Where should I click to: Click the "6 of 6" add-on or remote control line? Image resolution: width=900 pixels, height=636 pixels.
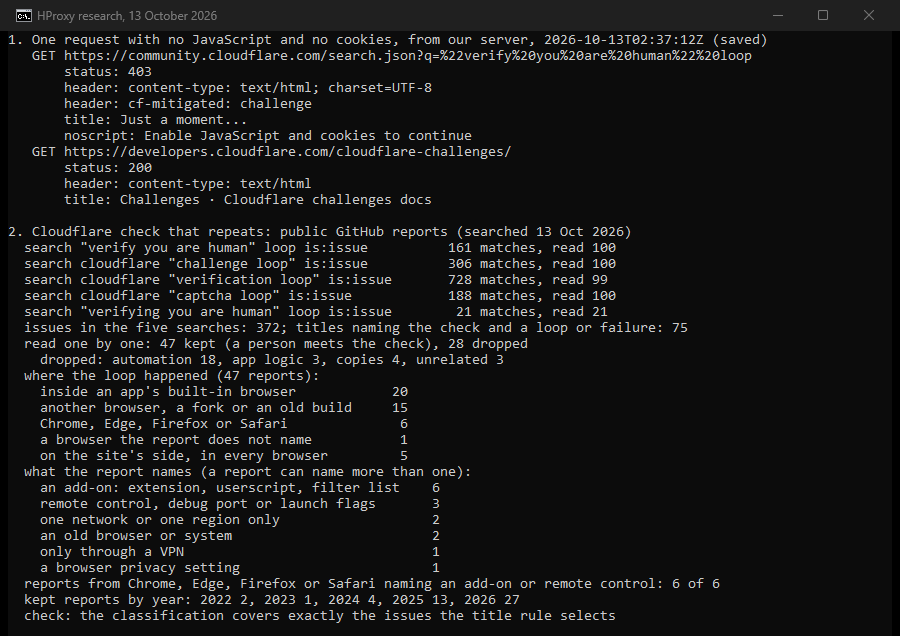pos(372,584)
